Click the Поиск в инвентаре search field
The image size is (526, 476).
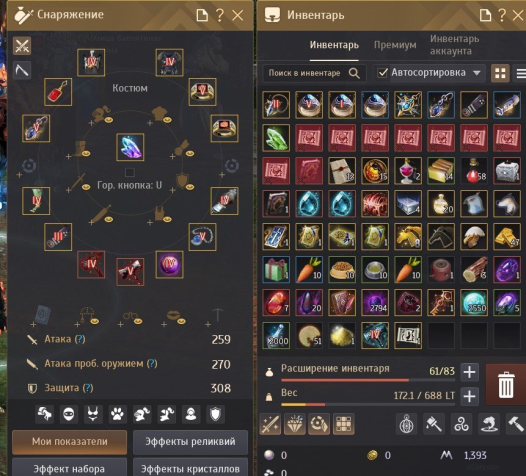coord(314,73)
